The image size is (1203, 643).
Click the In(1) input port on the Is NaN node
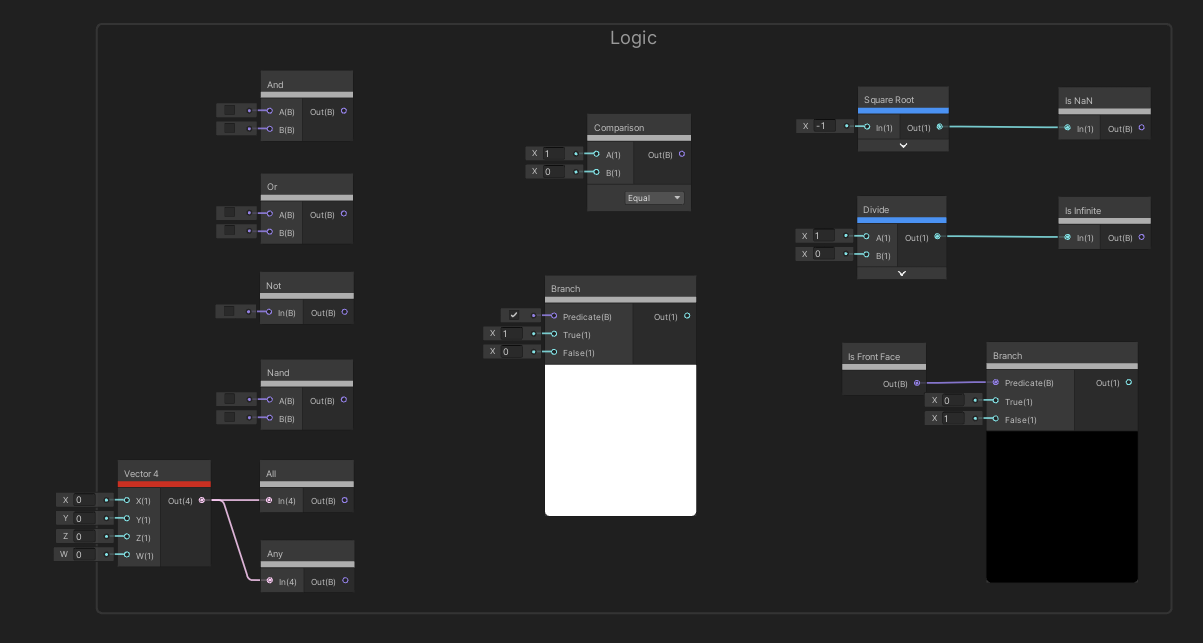coord(1069,128)
